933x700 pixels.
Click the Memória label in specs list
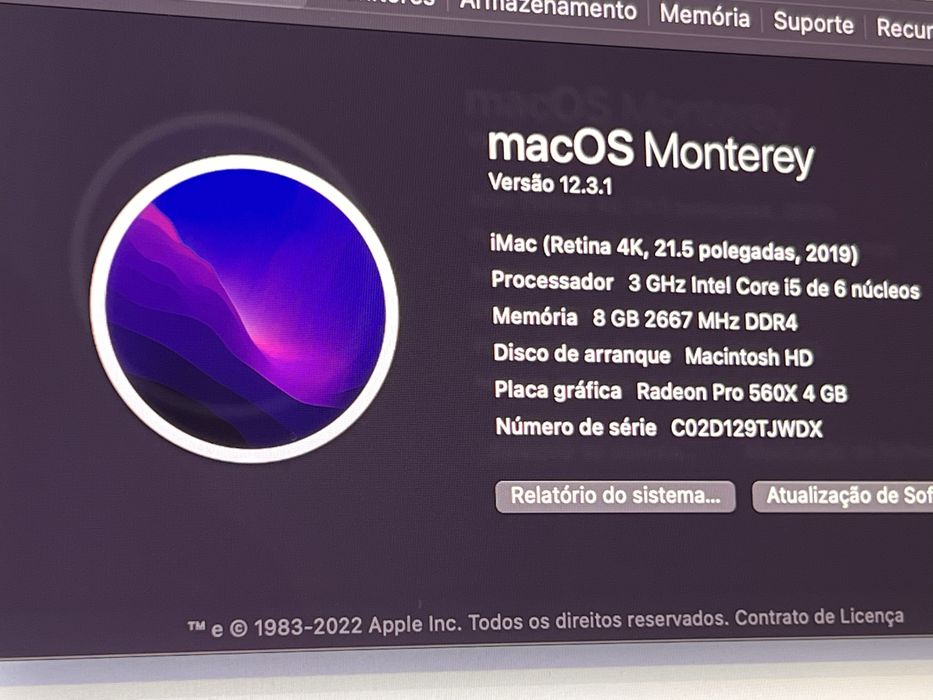tap(534, 317)
